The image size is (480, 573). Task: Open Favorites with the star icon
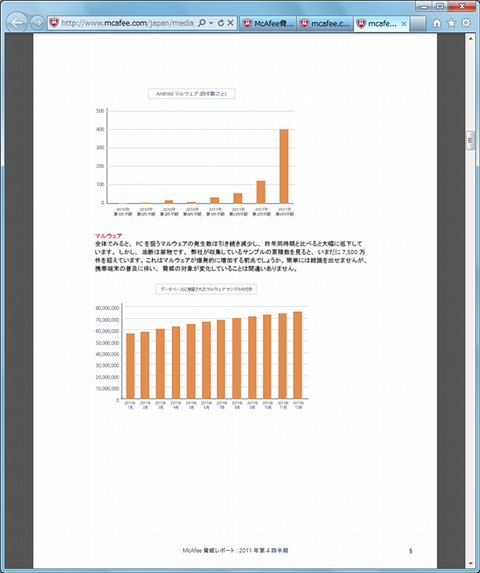452,23
